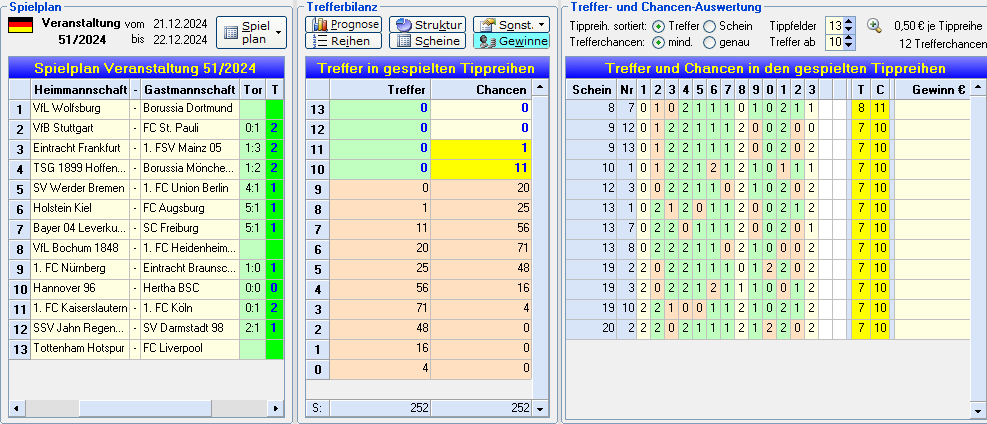Select the Schein 8 Nr 7 row
987x424 pixels.
(x=768, y=108)
